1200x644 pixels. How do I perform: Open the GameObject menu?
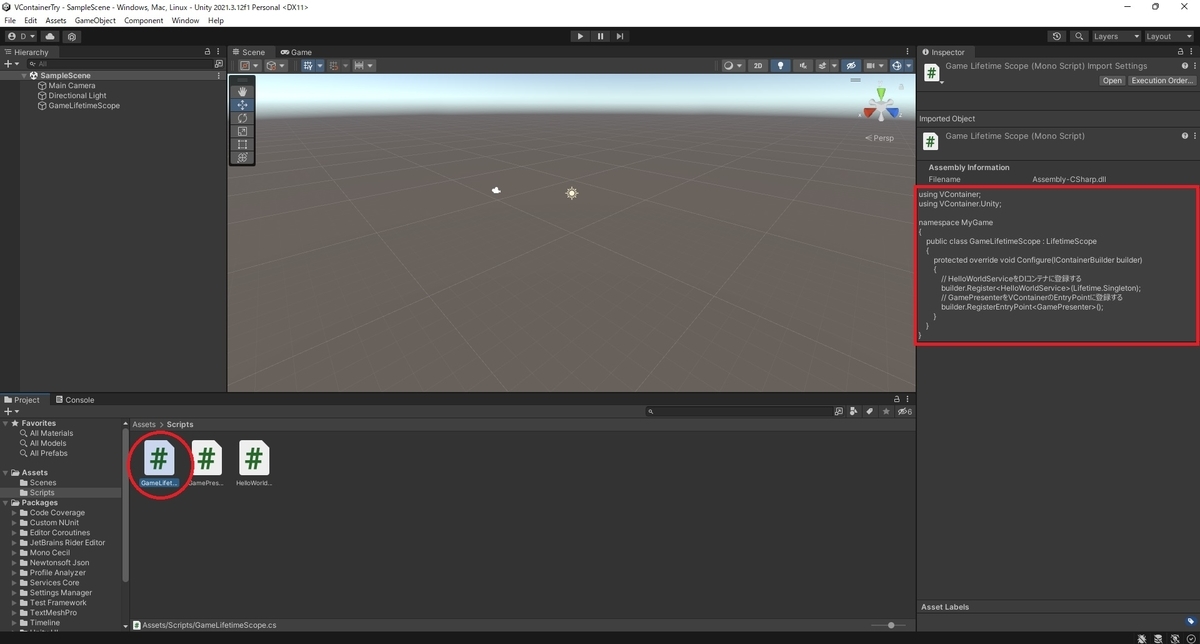95,20
